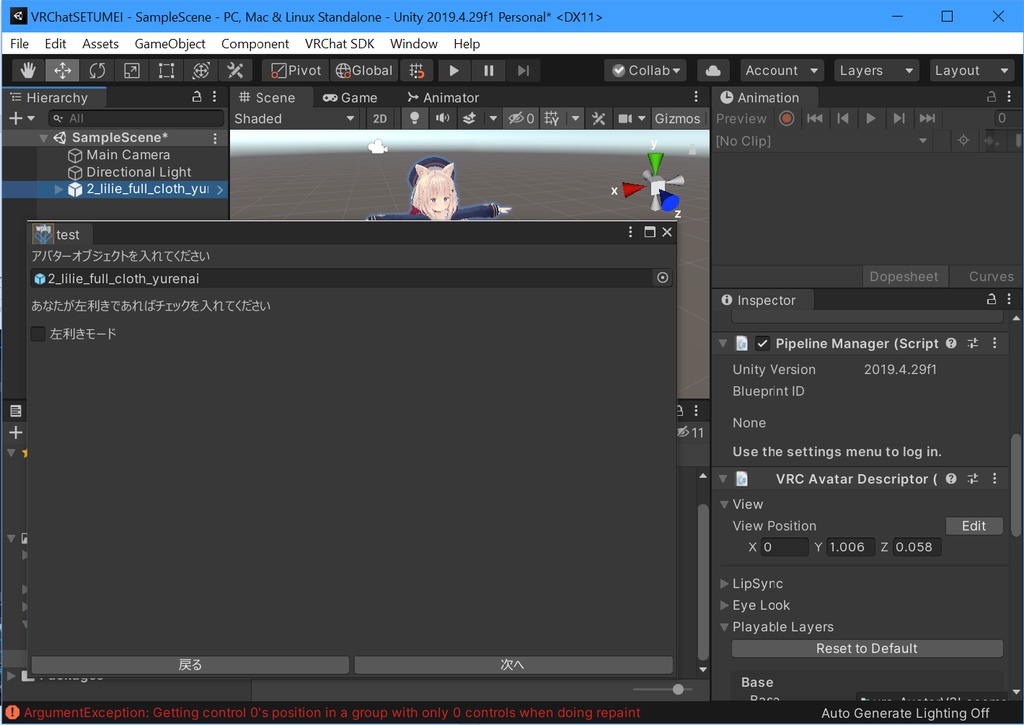Screen dimensions: 1024x725
Task: Open the VRChat SDK menu
Action: (339, 44)
